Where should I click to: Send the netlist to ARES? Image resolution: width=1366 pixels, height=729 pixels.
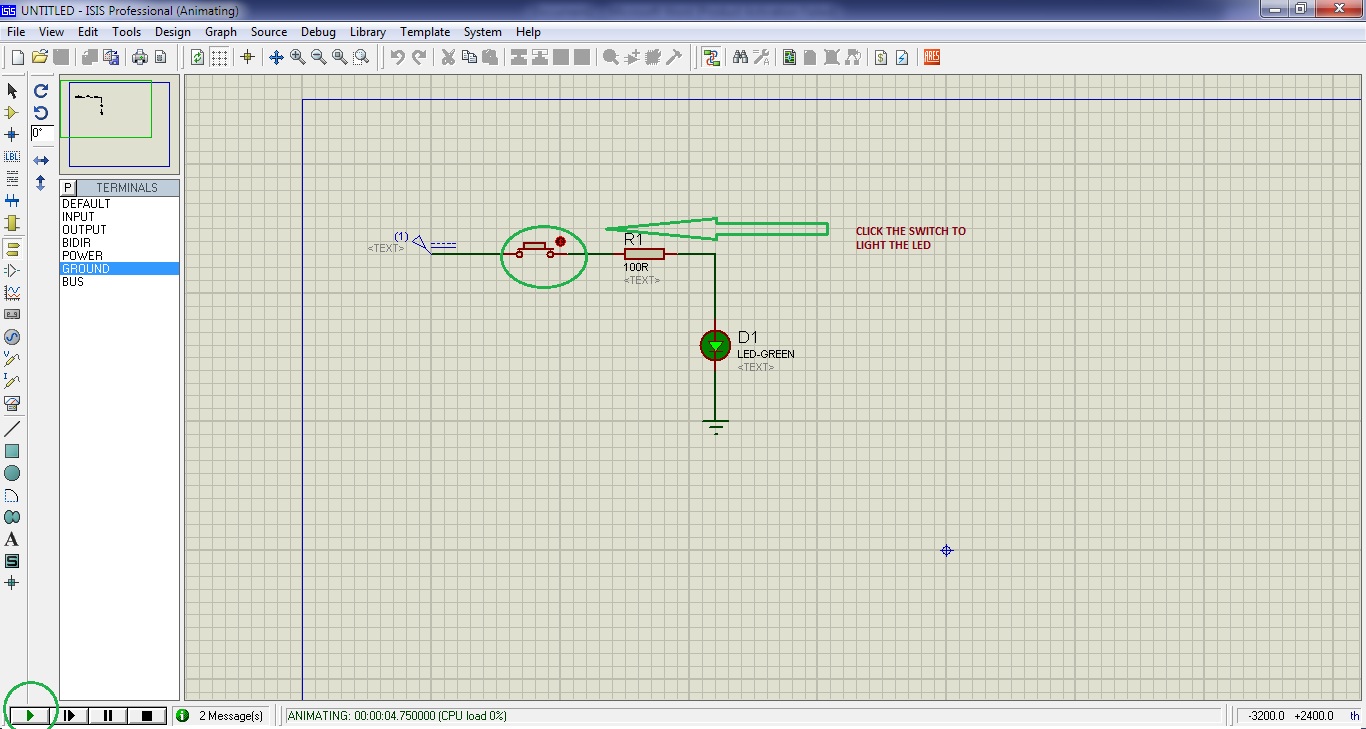tap(931, 57)
